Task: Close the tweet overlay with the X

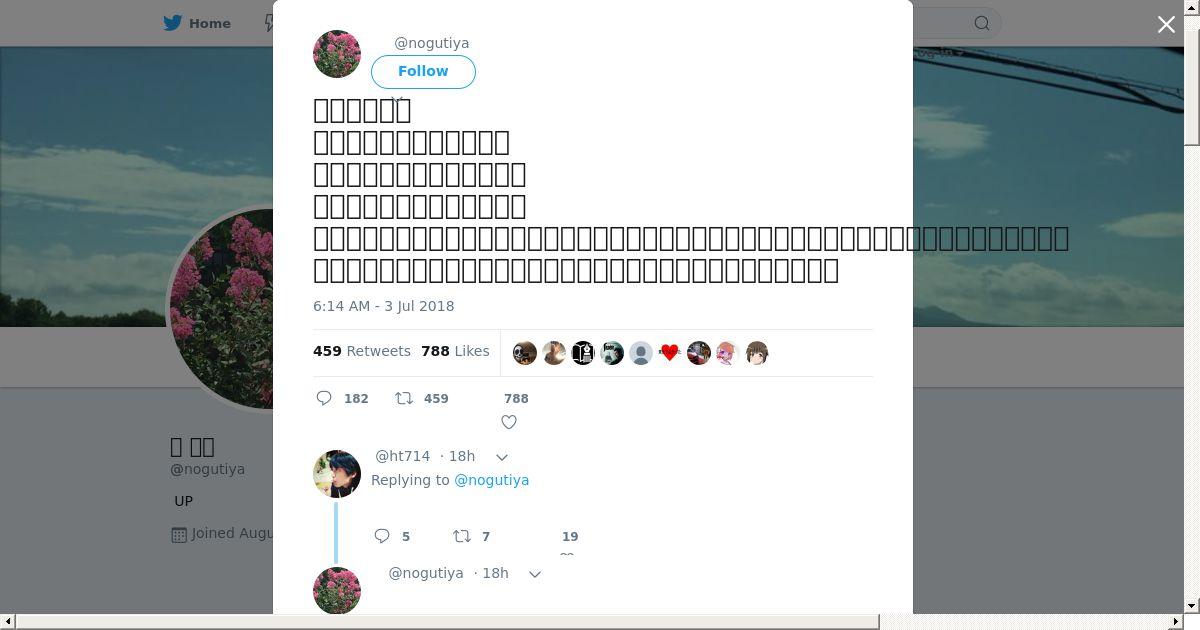Action: point(1166,25)
